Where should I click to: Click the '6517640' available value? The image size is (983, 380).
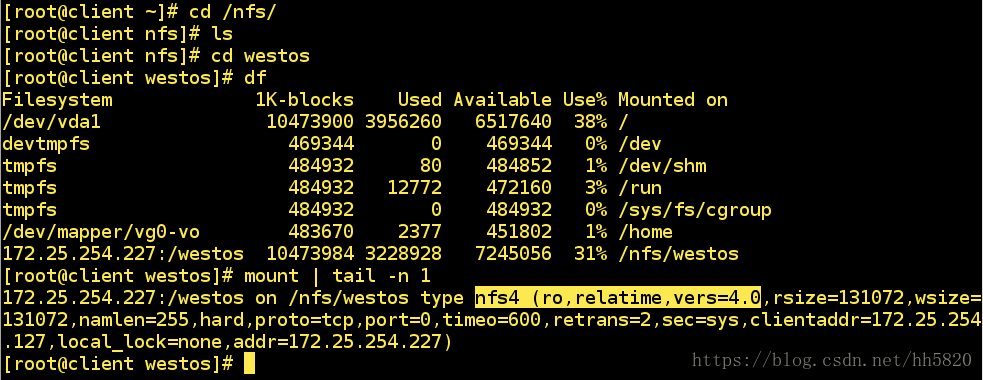pos(513,122)
